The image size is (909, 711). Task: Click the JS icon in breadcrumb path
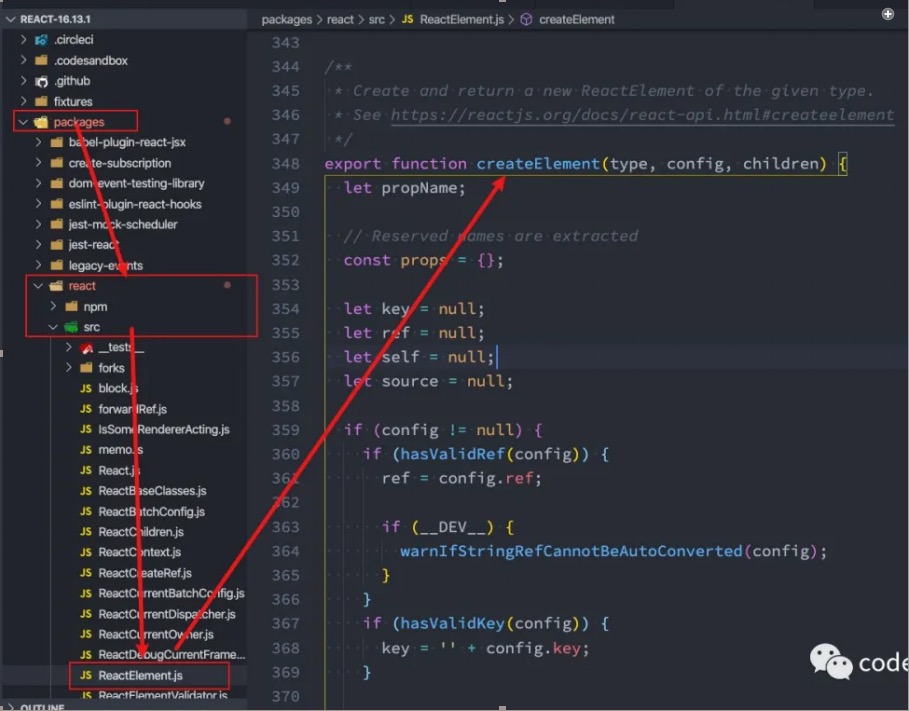click(x=408, y=19)
